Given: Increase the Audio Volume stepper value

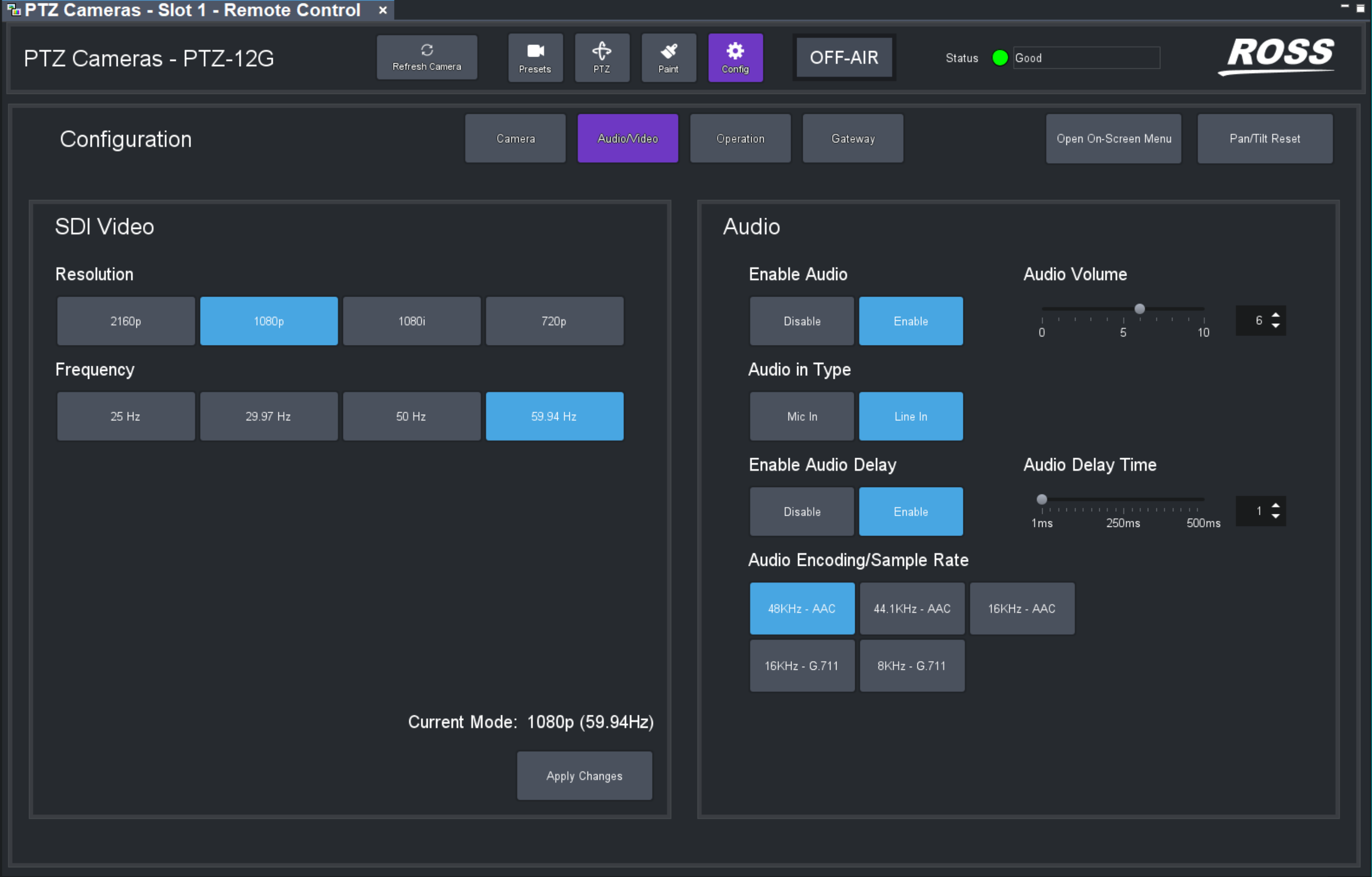Looking at the screenshot, I should (1275, 315).
